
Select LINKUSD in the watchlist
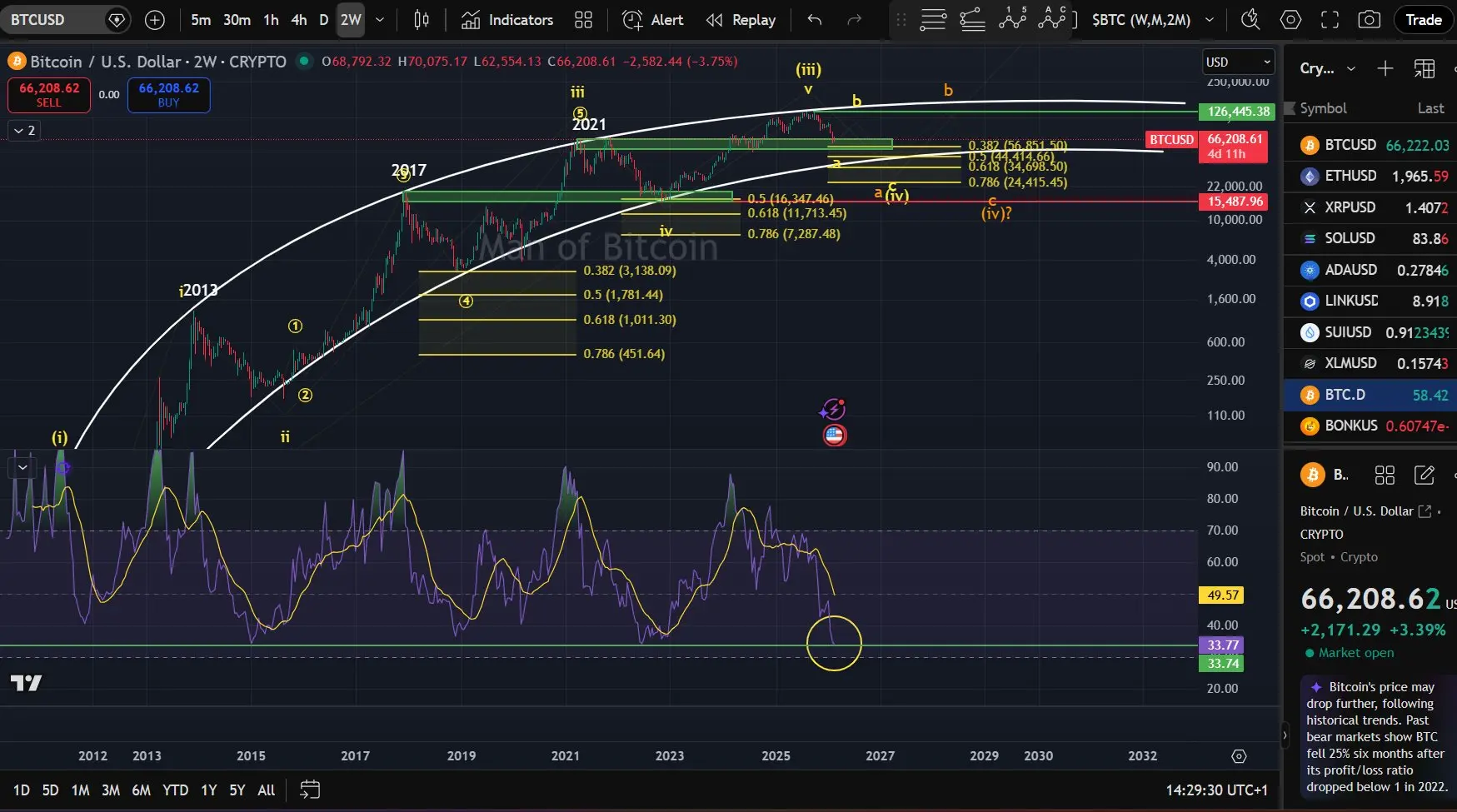pyautogui.click(x=1370, y=301)
